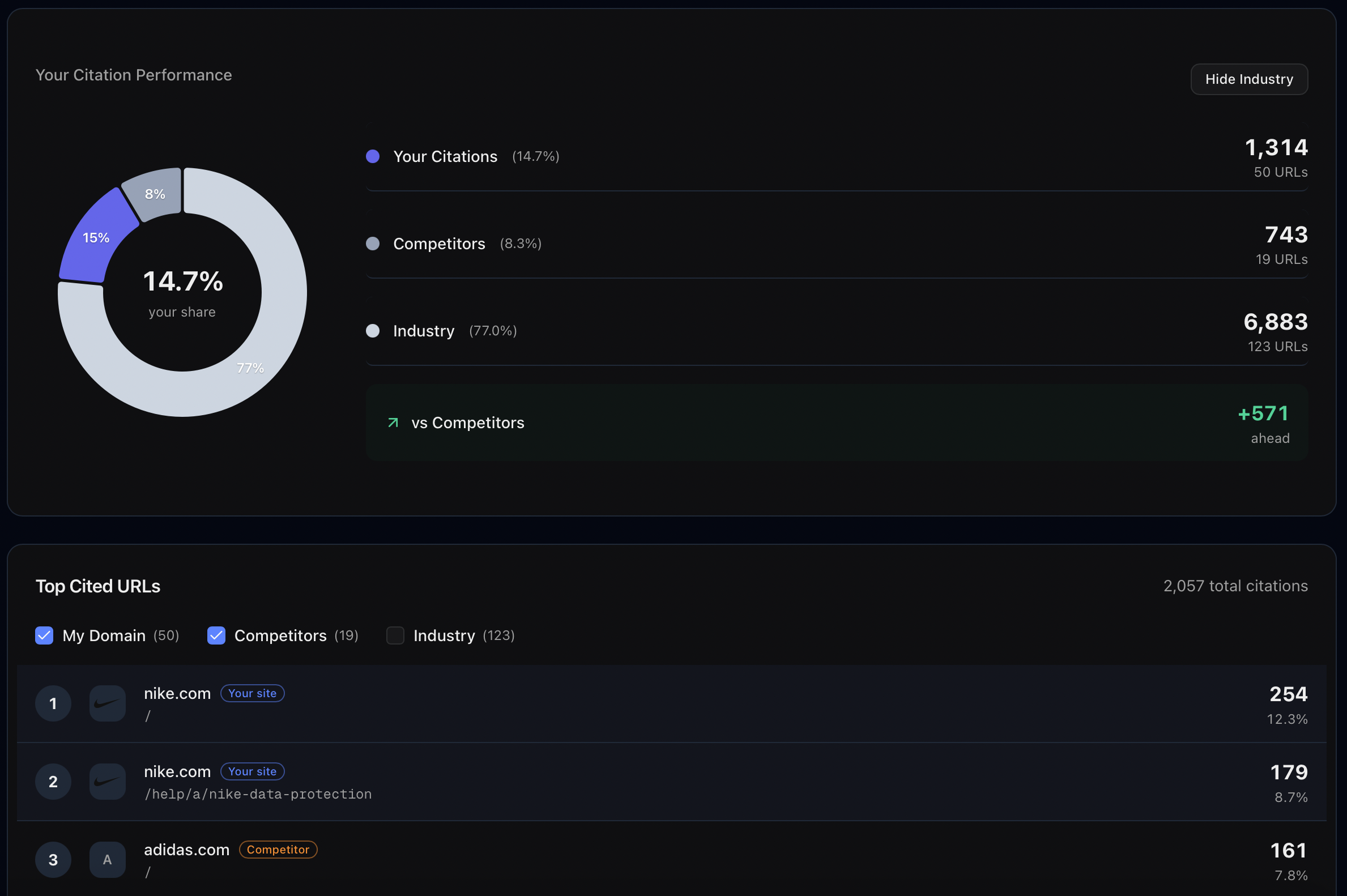This screenshot has width=1347, height=896.
Task: Click the purple legend dot beside Your Citations
Action: 372,156
